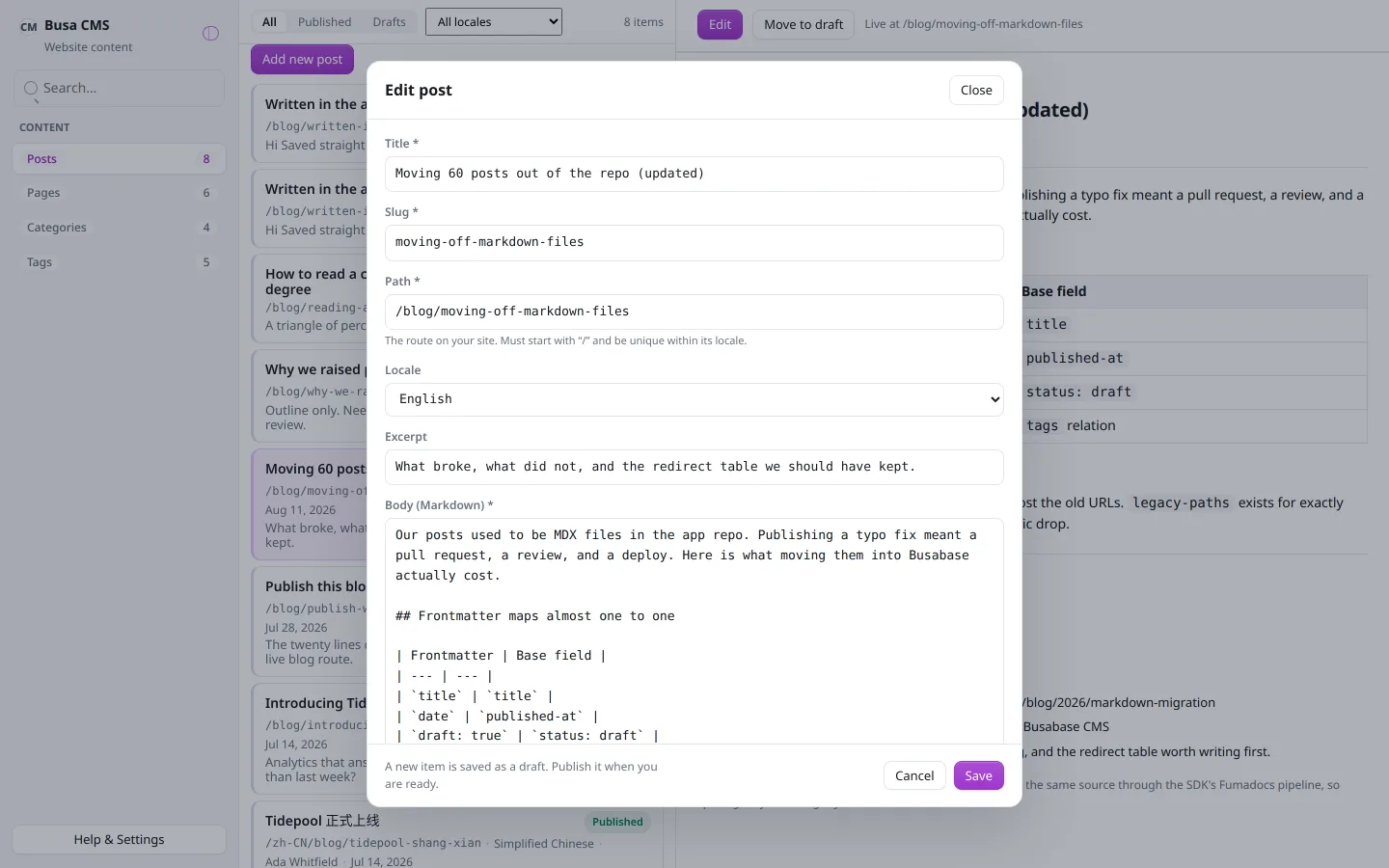Focus the Title input field

point(694,174)
